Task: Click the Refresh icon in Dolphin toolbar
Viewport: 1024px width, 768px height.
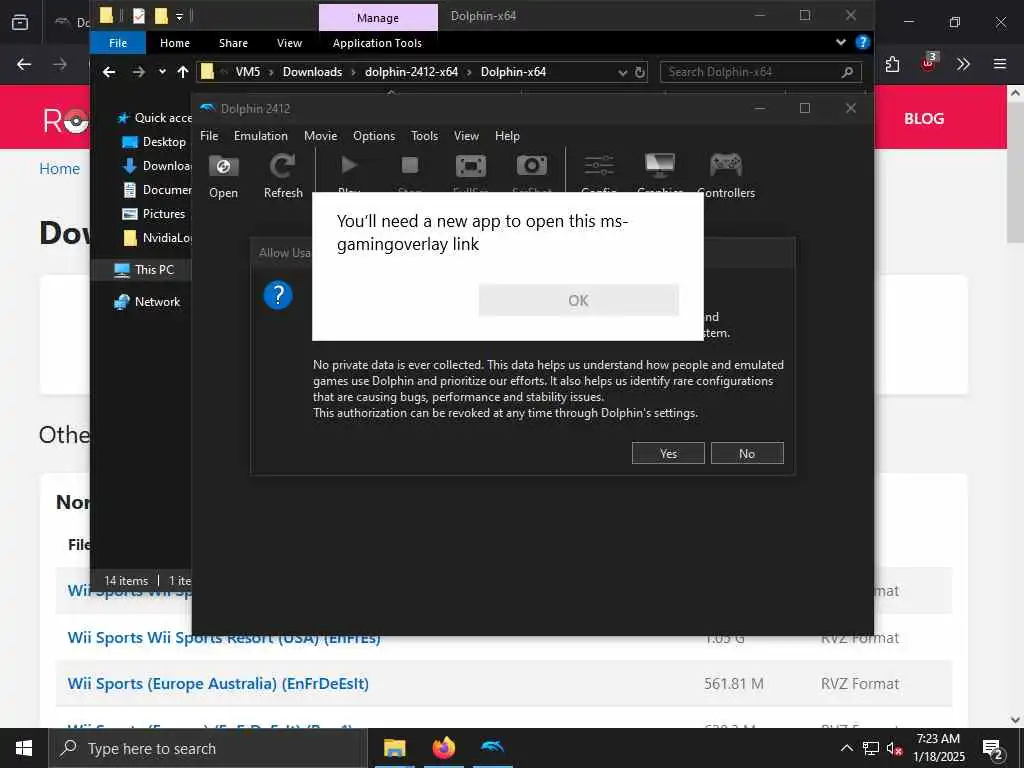Action: click(x=283, y=166)
